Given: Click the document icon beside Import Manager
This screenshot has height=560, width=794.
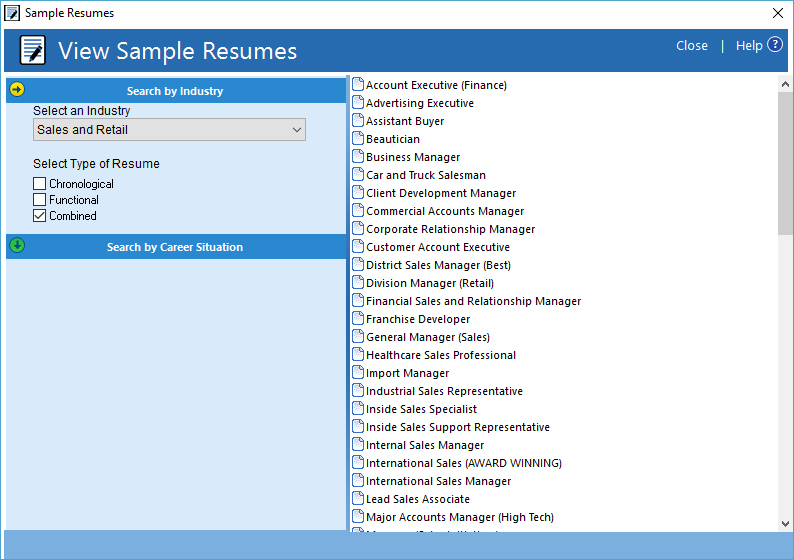Looking at the screenshot, I should [358, 373].
